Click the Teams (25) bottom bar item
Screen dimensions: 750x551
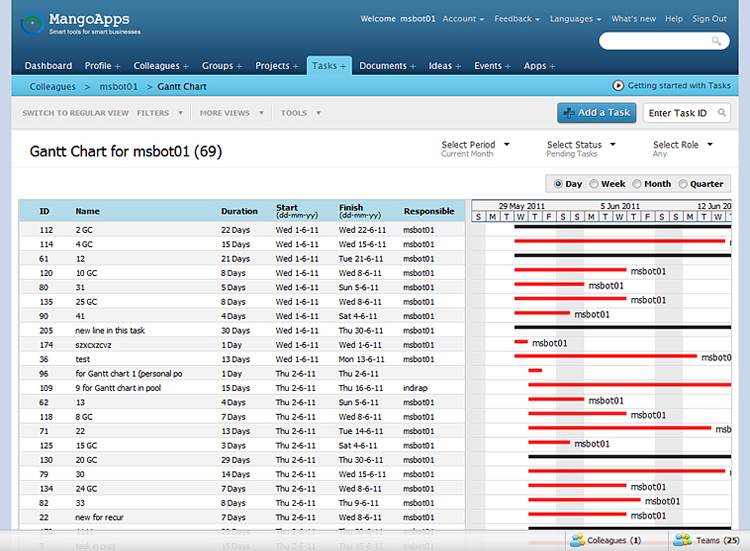(706, 540)
